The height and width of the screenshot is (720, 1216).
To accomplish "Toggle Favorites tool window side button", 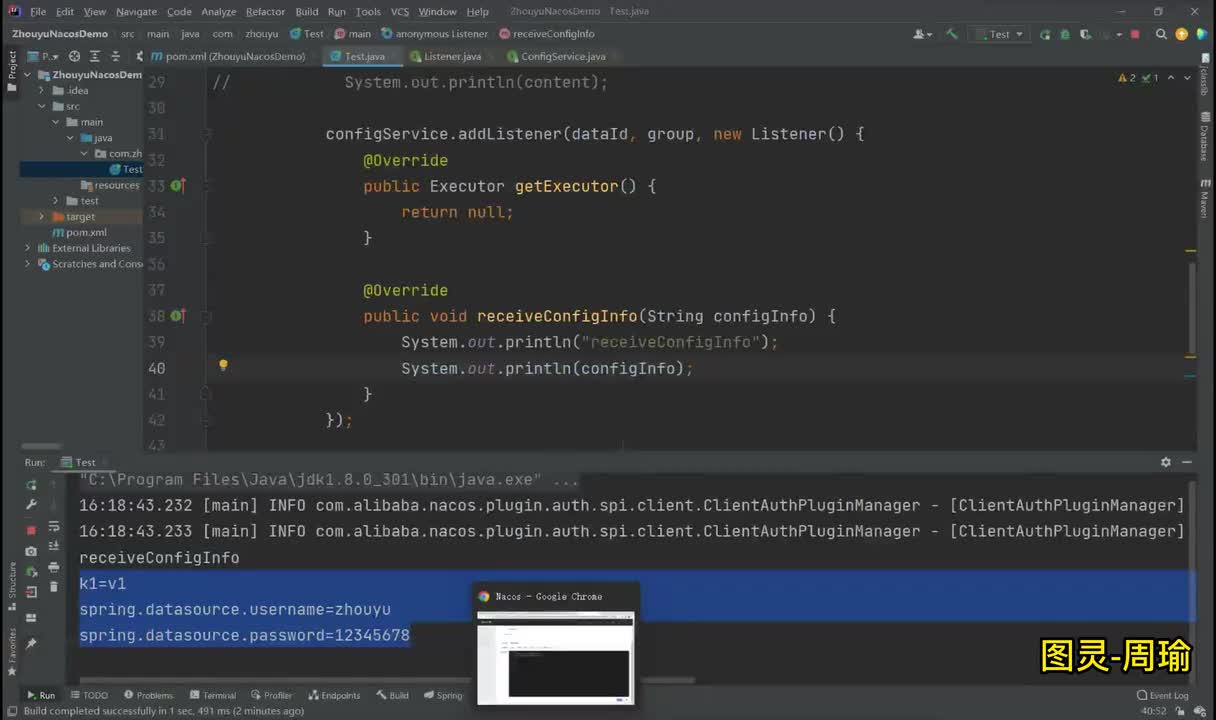I will 12,651.
